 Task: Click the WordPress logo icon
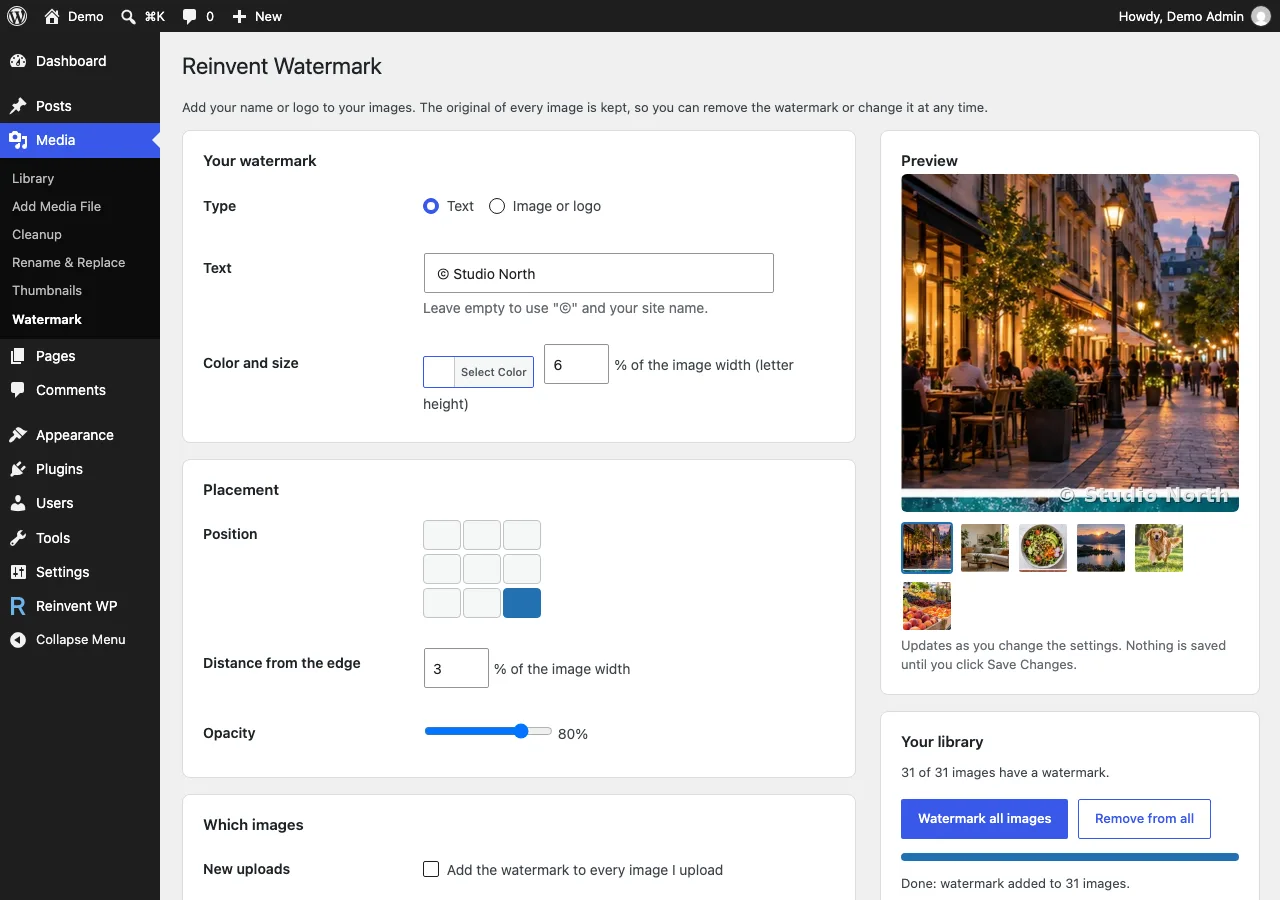coord(17,16)
